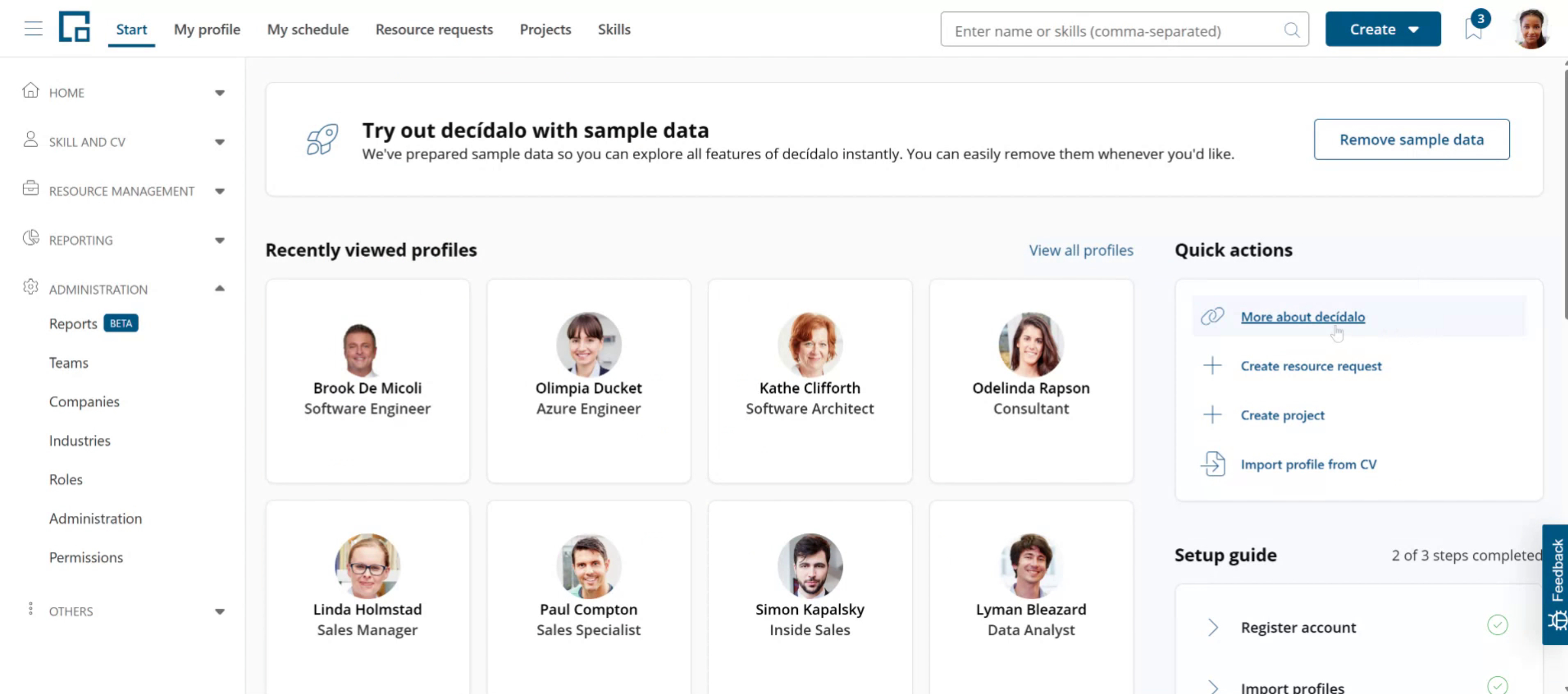Viewport: 1568px width, 694px height.
Task: Open the Skills tab
Action: [614, 29]
